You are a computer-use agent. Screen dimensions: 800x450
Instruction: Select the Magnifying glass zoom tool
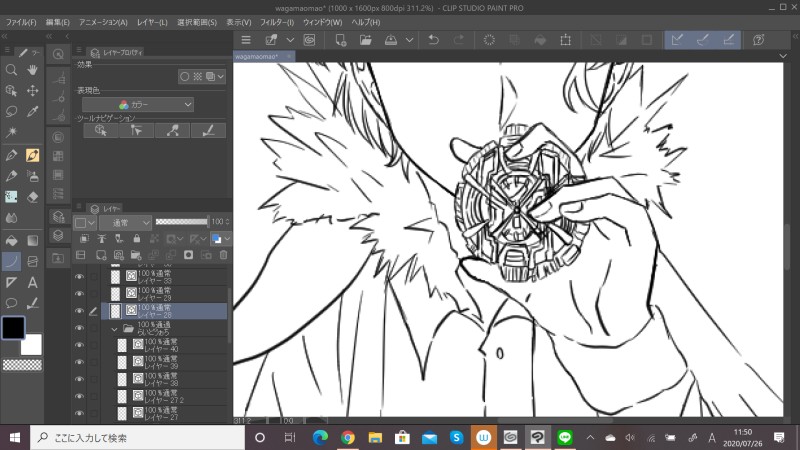tap(11, 70)
